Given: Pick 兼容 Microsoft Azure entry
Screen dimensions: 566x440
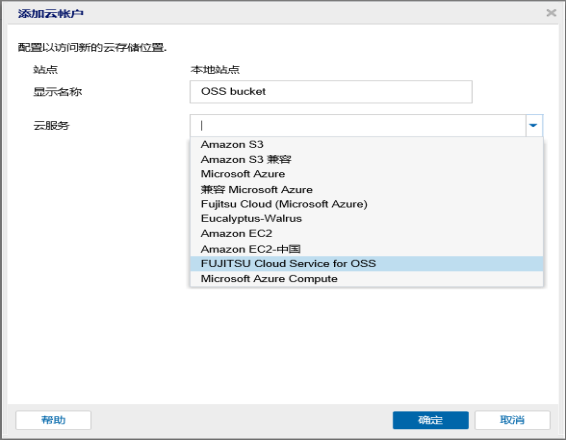Looking at the screenshot, I should click(x=366, y=189).
